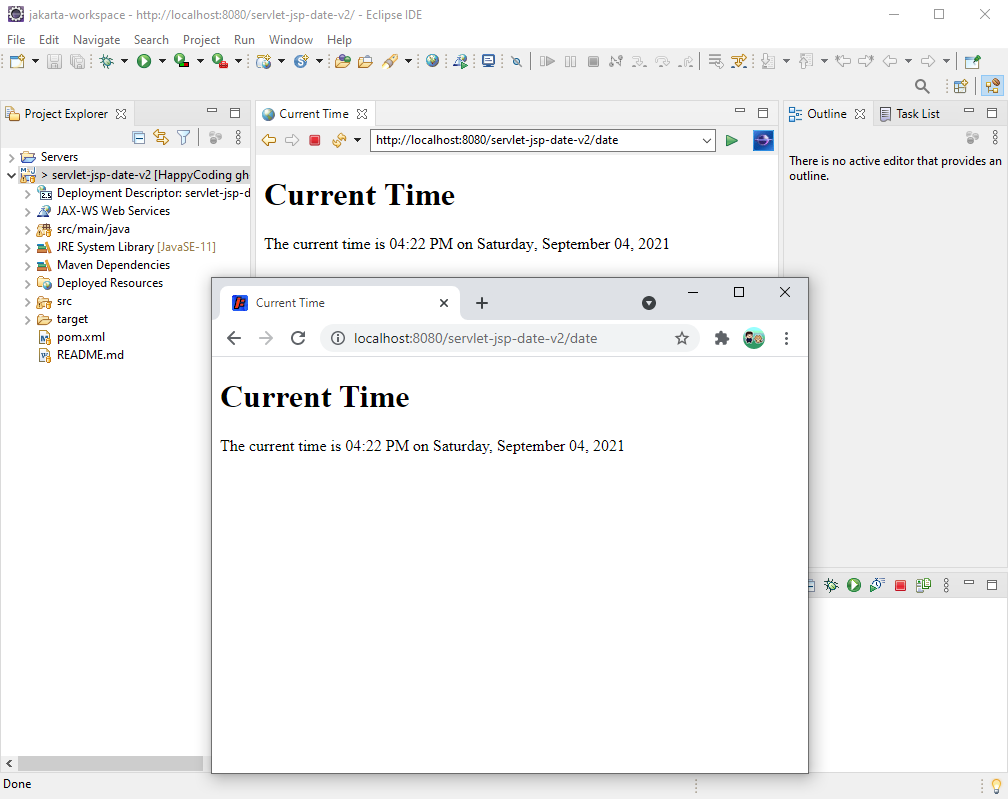
Task: Toggle the Java EE perspective button
Action: coord(992,87)
